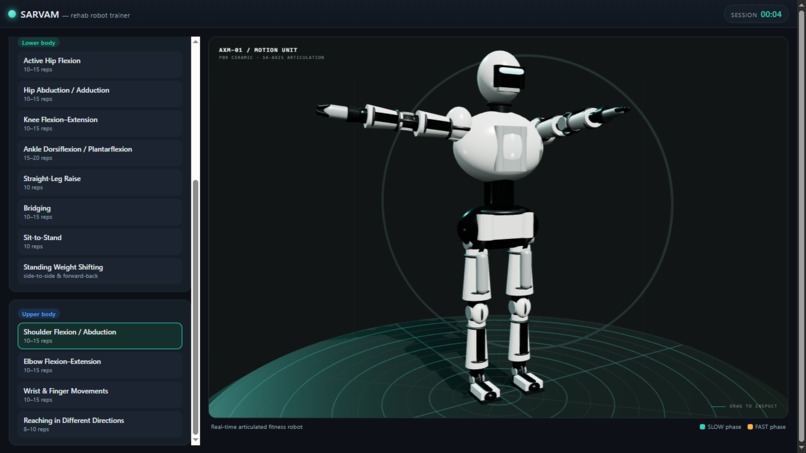Open the Knee Flexion-Extension exercise

point(100,123)
